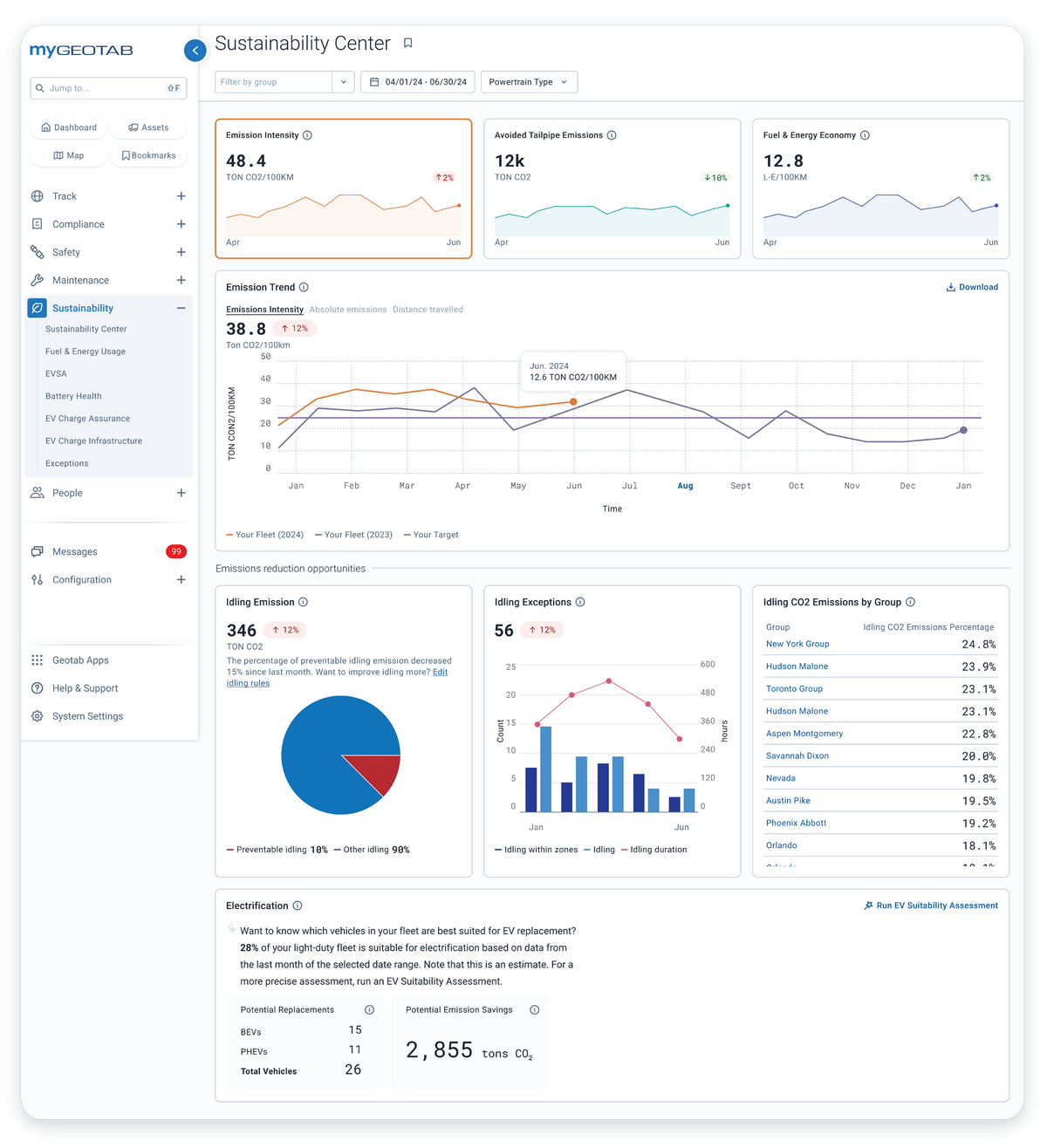The image size is (1047, 1148).
Task: Open the Aspen Montgomery link
Action: [x=804, y=734]
